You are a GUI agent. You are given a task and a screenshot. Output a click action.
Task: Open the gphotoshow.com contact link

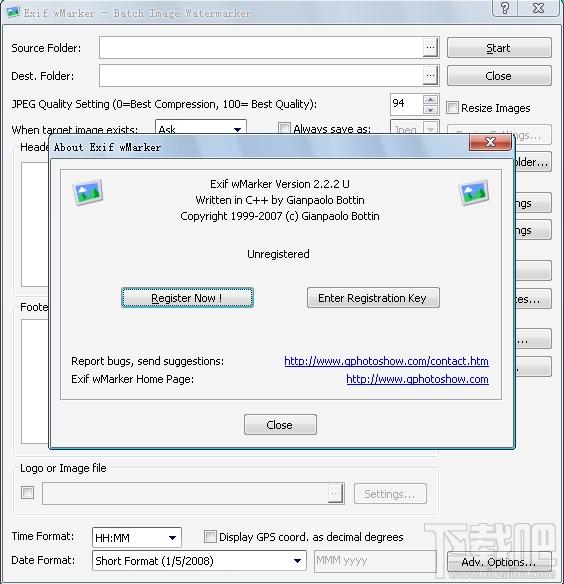386,361
